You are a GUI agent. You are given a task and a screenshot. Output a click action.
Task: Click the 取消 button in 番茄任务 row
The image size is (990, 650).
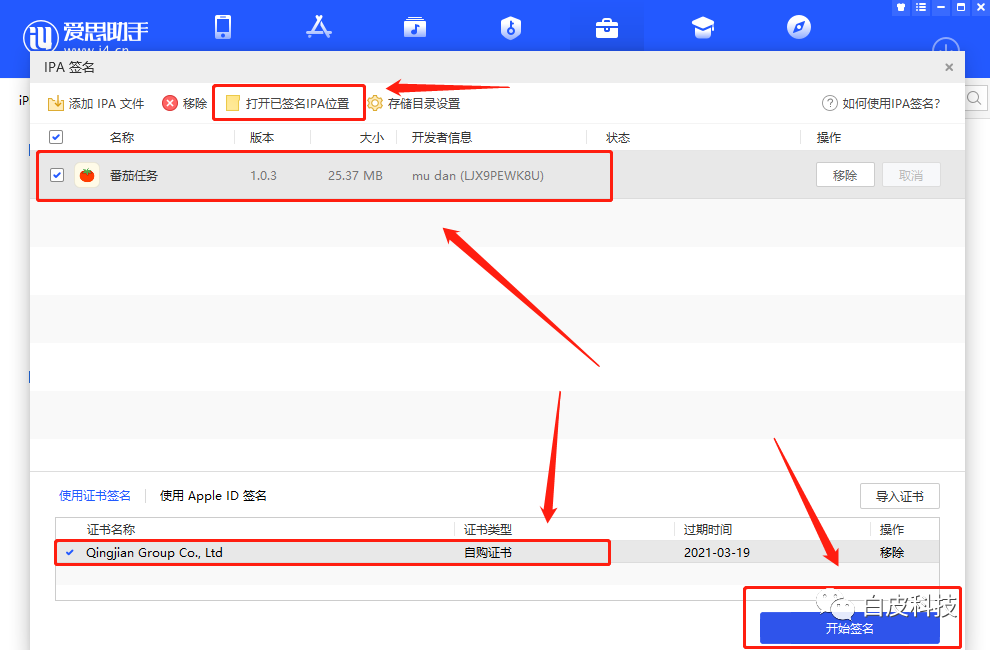click(x=911, y=175)
